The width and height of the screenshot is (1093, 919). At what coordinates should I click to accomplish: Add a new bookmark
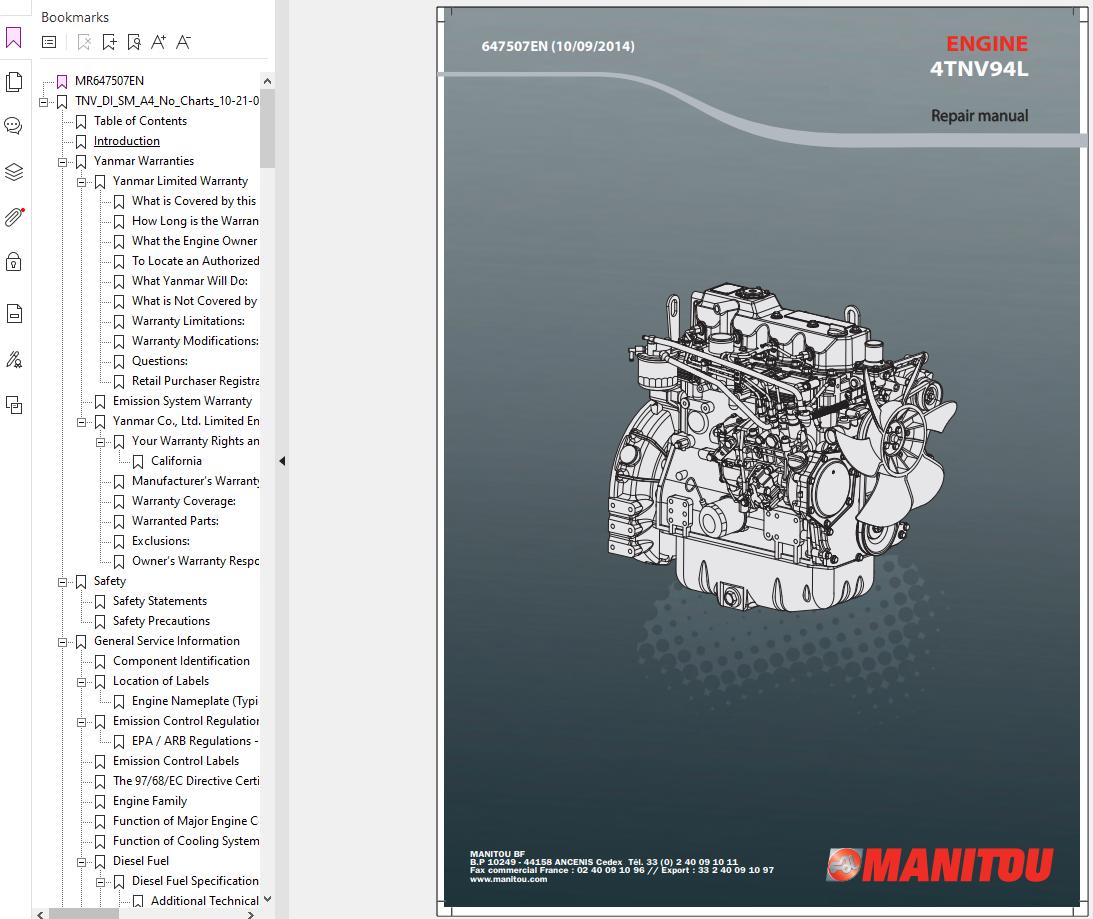pos(109,43)
